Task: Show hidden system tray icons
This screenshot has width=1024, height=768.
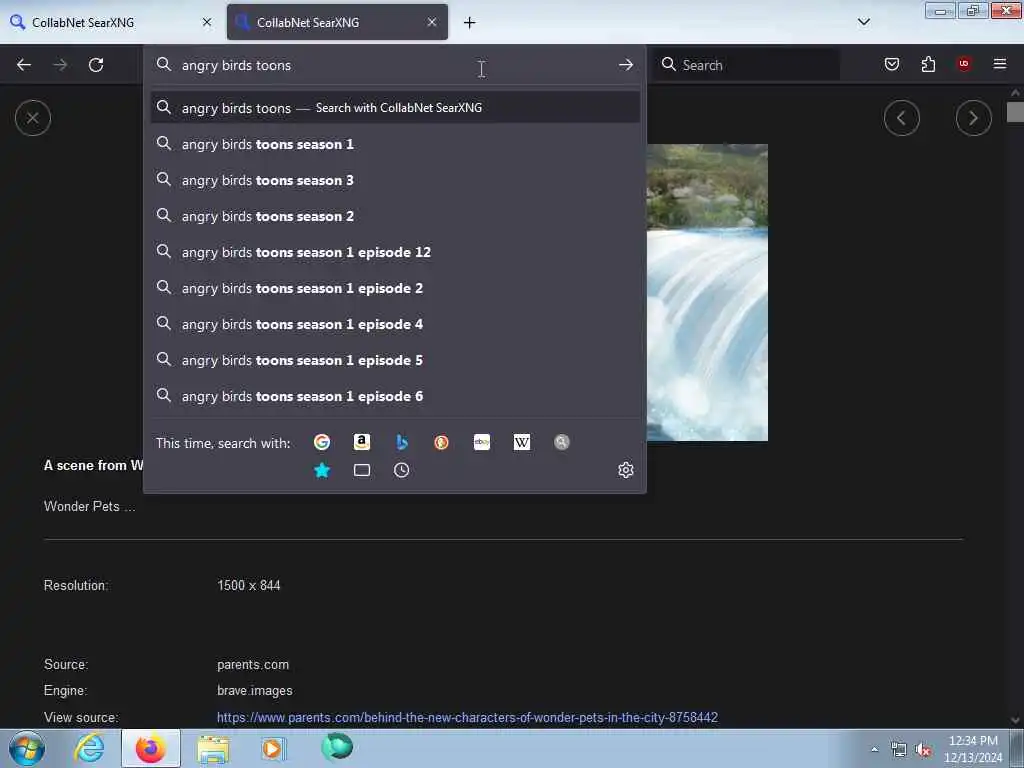Action: (874, 749)
